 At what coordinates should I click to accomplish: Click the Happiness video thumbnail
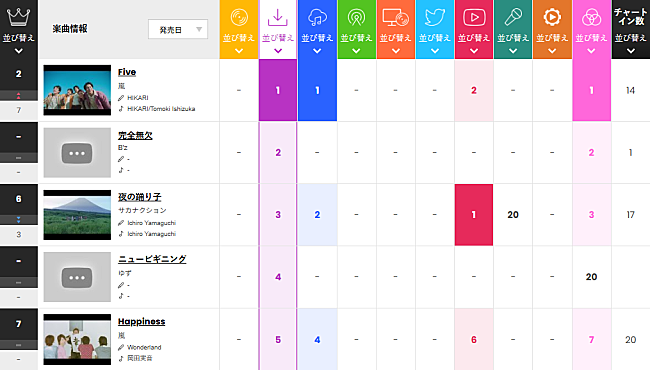(x=77, y=339)
